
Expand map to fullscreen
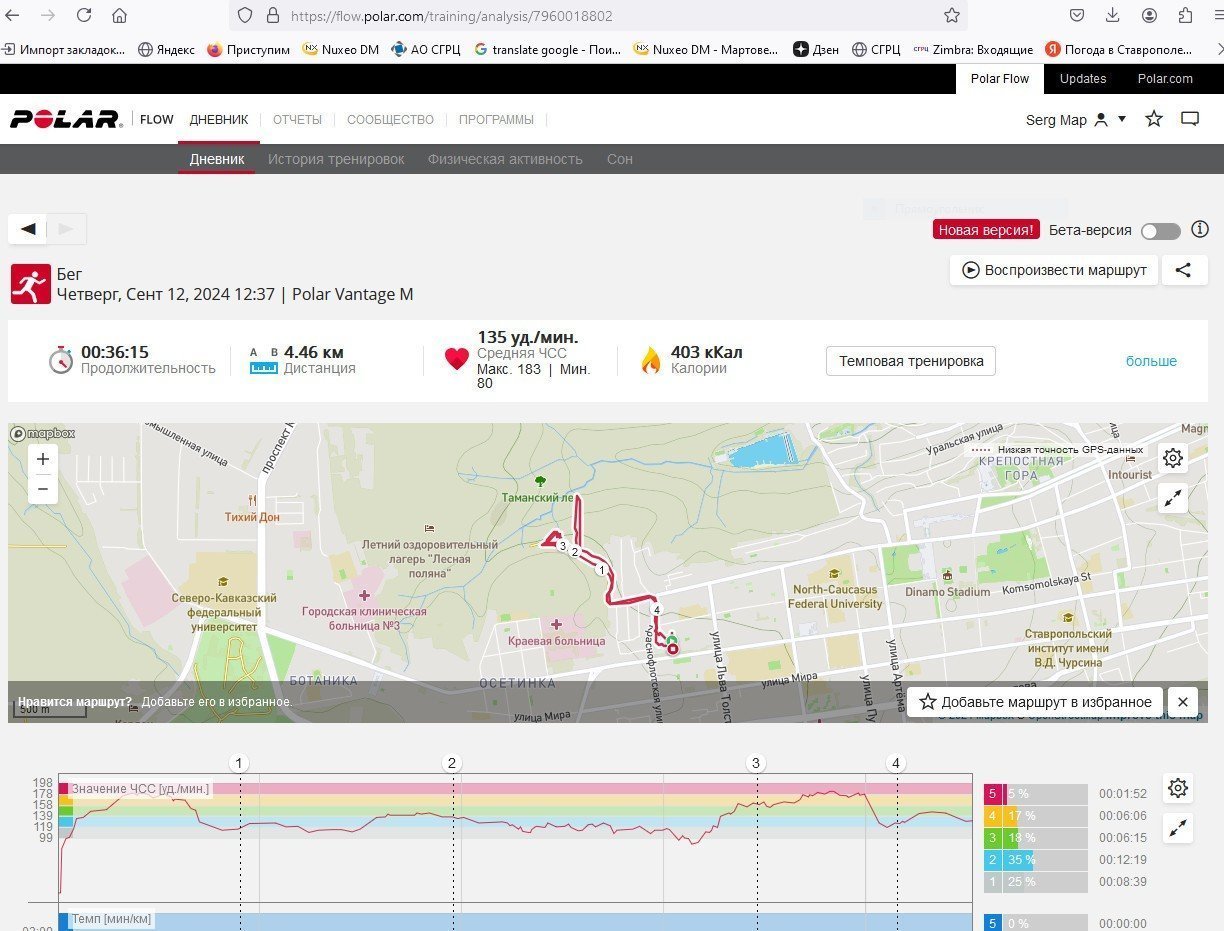(x=1173, y=498)
